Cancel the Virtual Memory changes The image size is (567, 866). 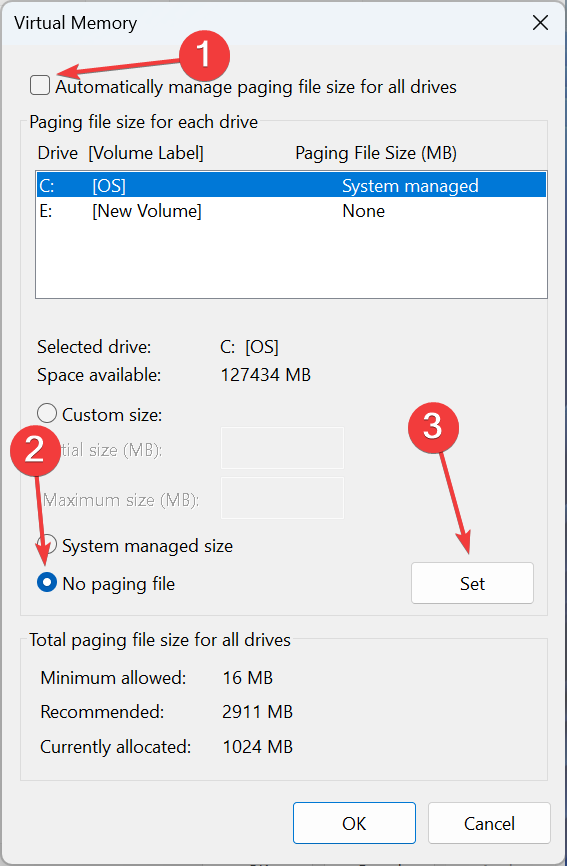(489, 823)
